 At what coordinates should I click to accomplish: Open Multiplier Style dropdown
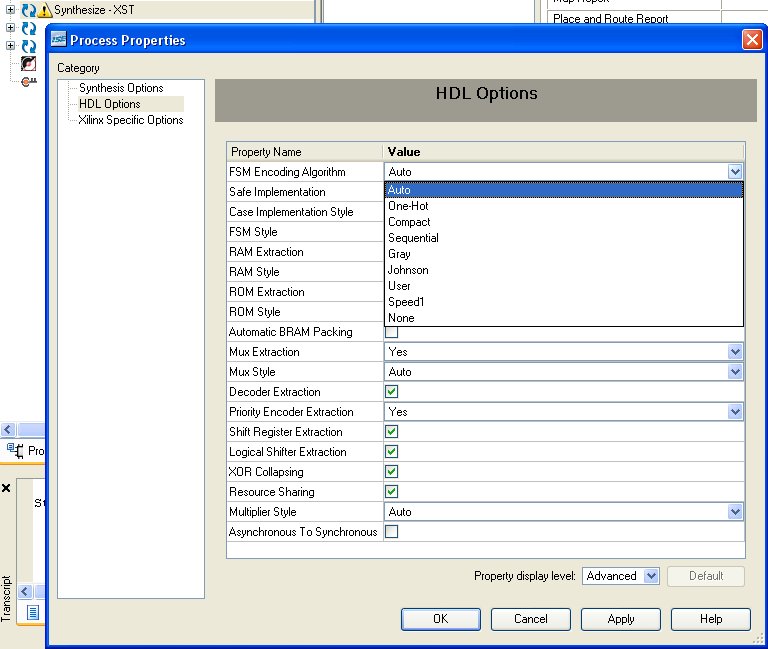(x=735, y=512)
